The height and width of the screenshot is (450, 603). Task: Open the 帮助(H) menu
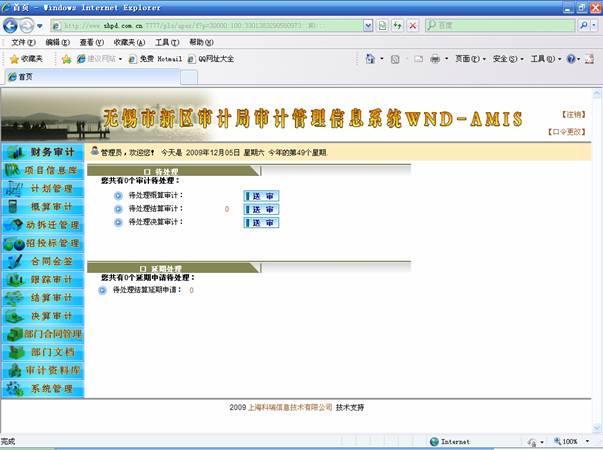201,42
